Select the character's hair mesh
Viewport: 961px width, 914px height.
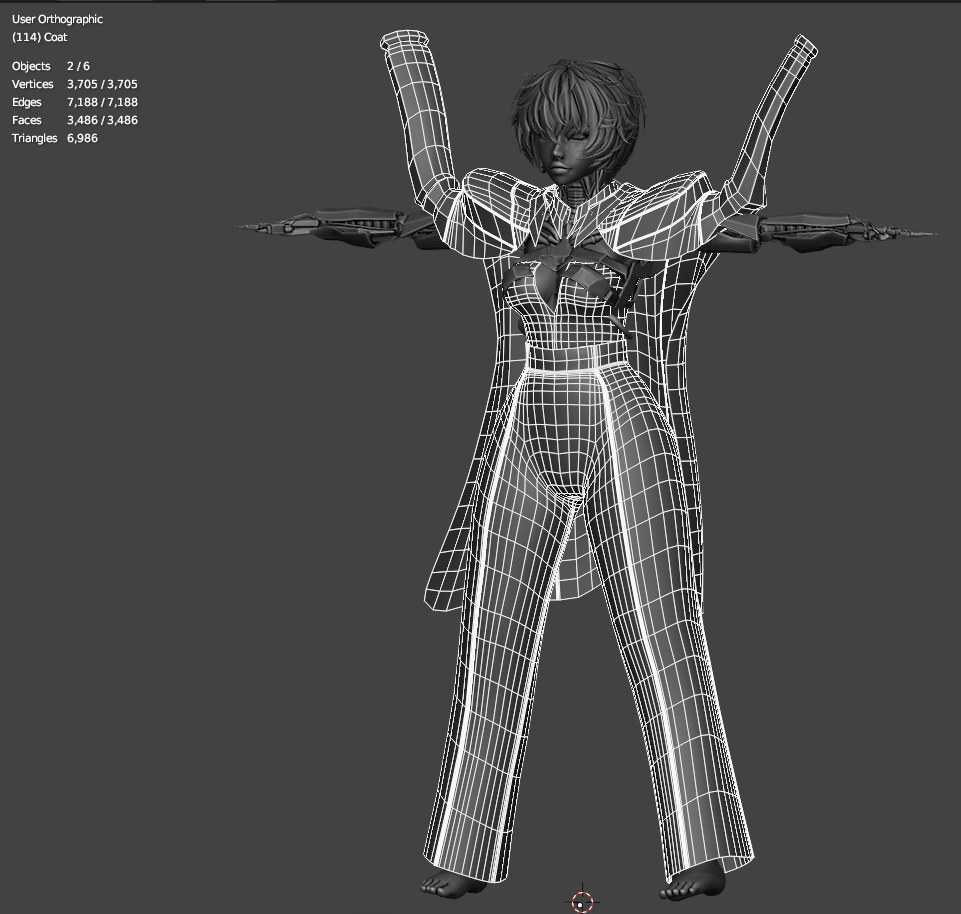pyautogui.click(x=578, y=98)
